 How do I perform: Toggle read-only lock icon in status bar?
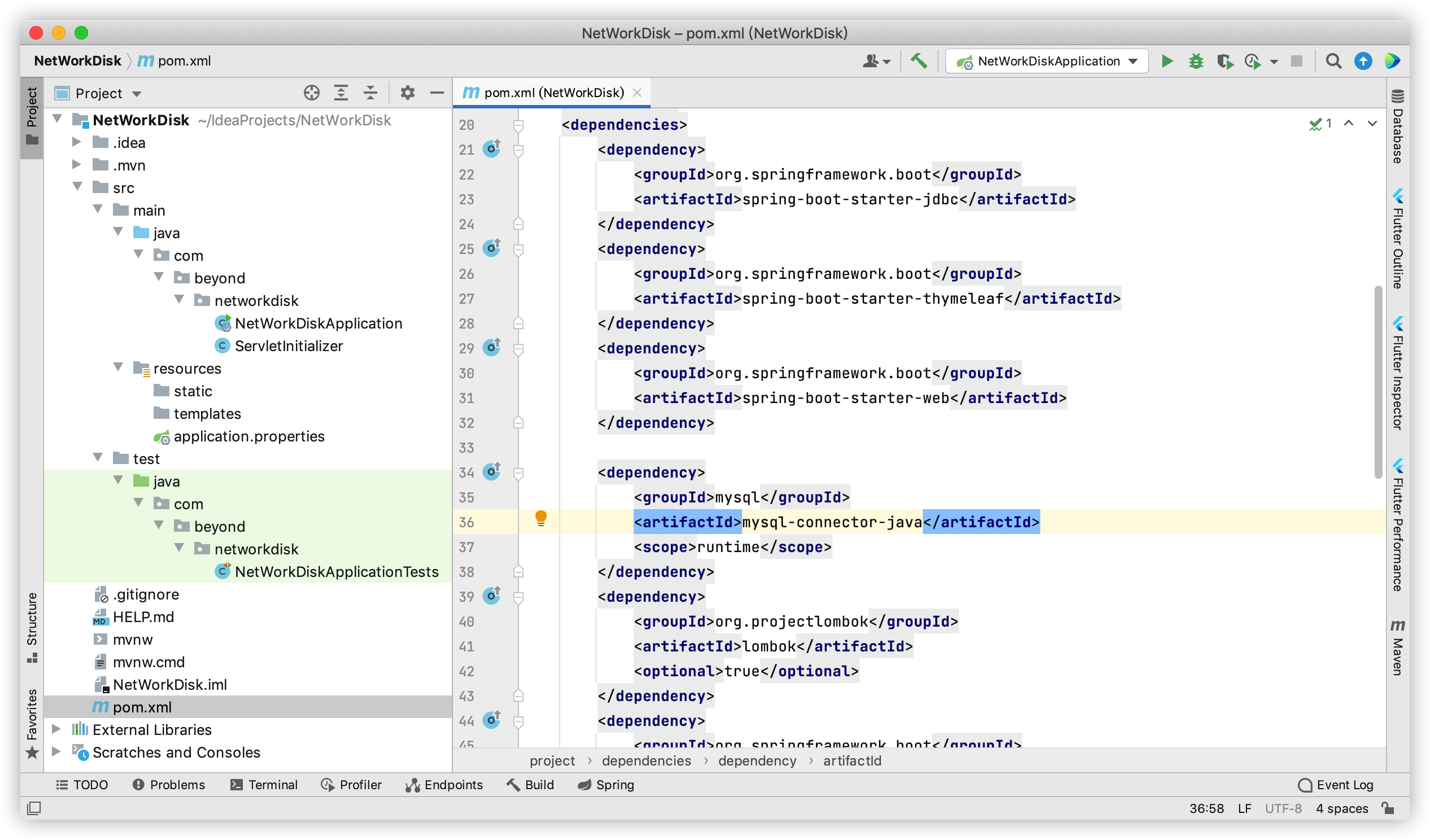coord(1388,808)
